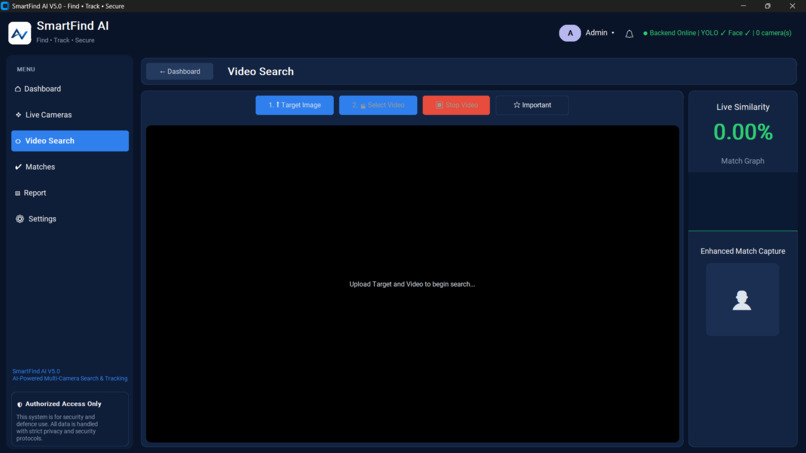Expand the Admin user dropdown
This screenshot has height=453, width=806.
tap(600, 32)
